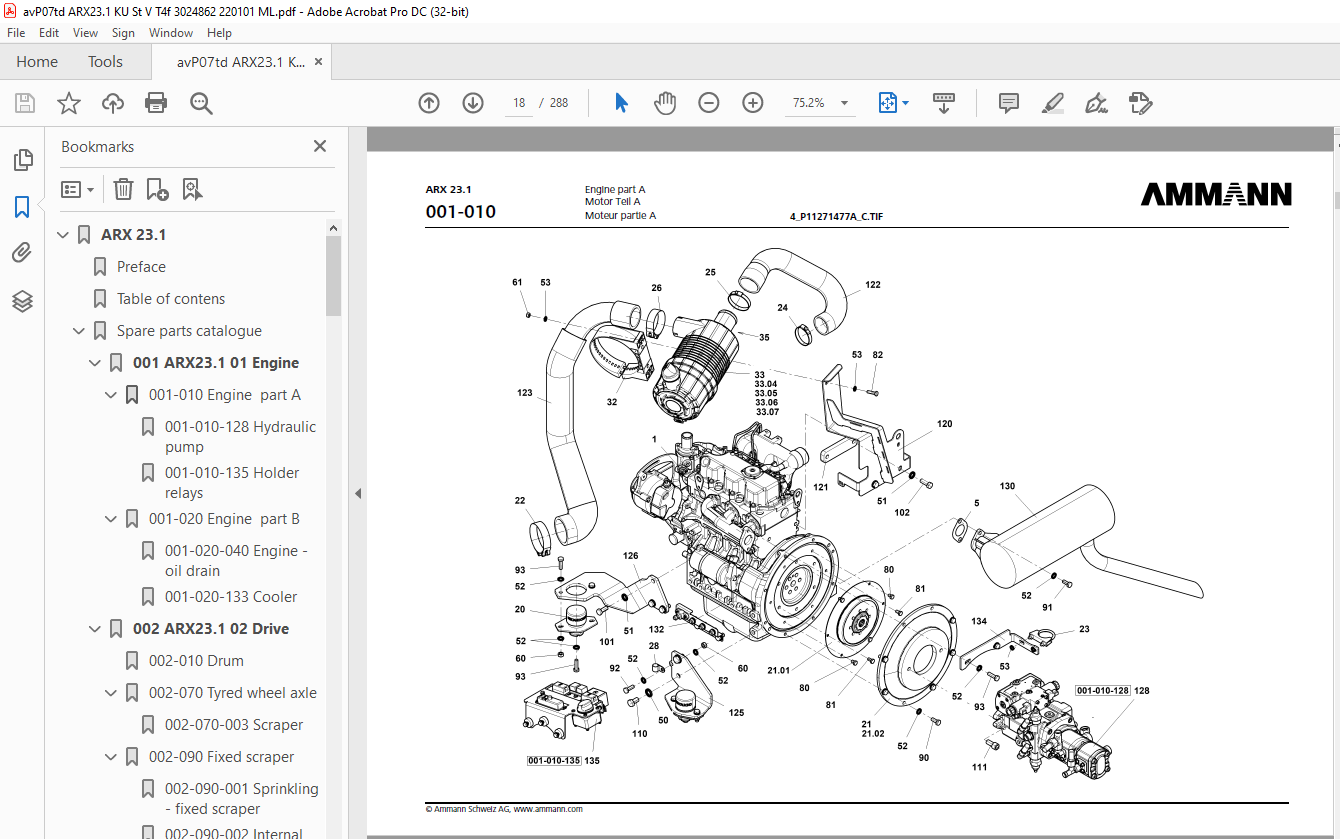1340x839 pixels.
Task: Open the Edit menu
Action: coord(49,33)
